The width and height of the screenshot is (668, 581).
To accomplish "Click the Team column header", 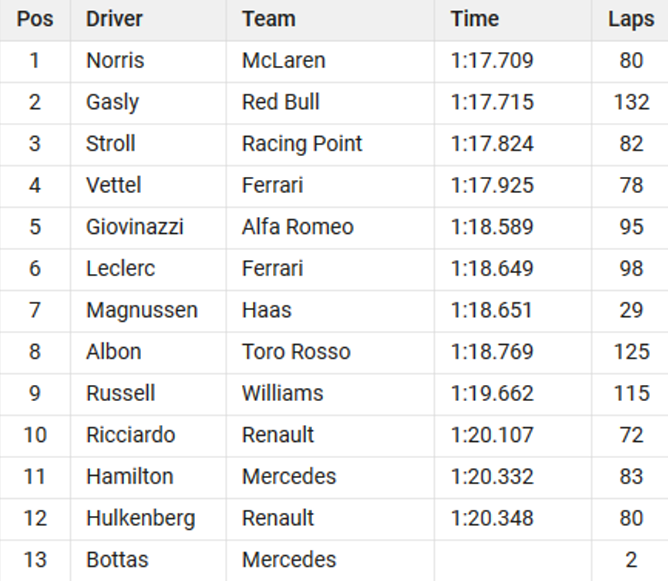I will [268, 19].
